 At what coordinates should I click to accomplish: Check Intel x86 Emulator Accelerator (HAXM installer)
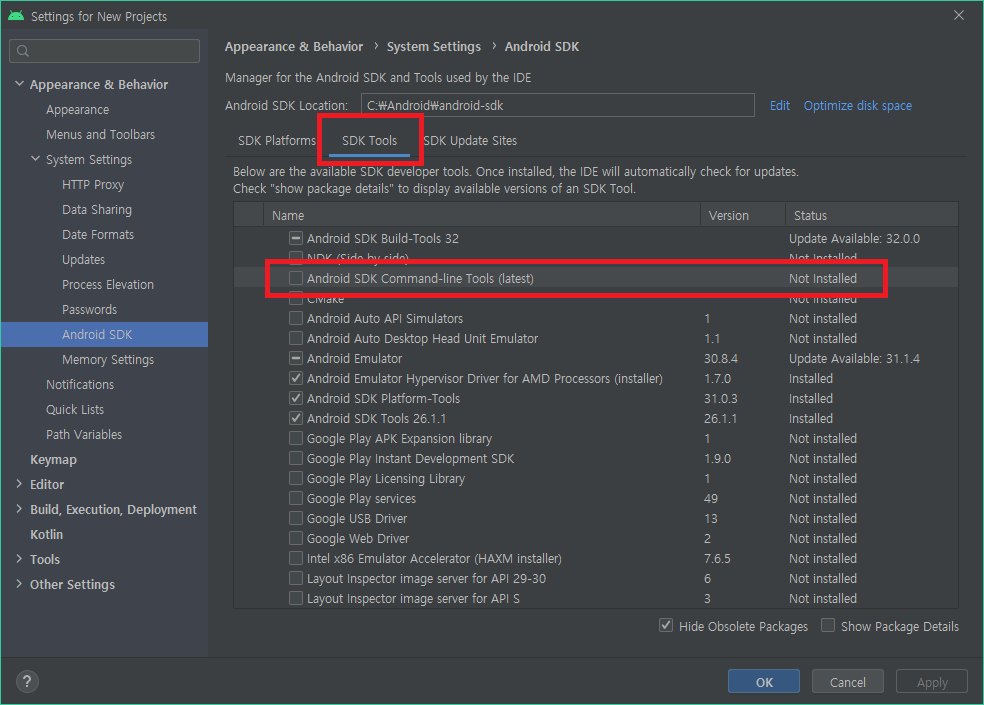296,558
